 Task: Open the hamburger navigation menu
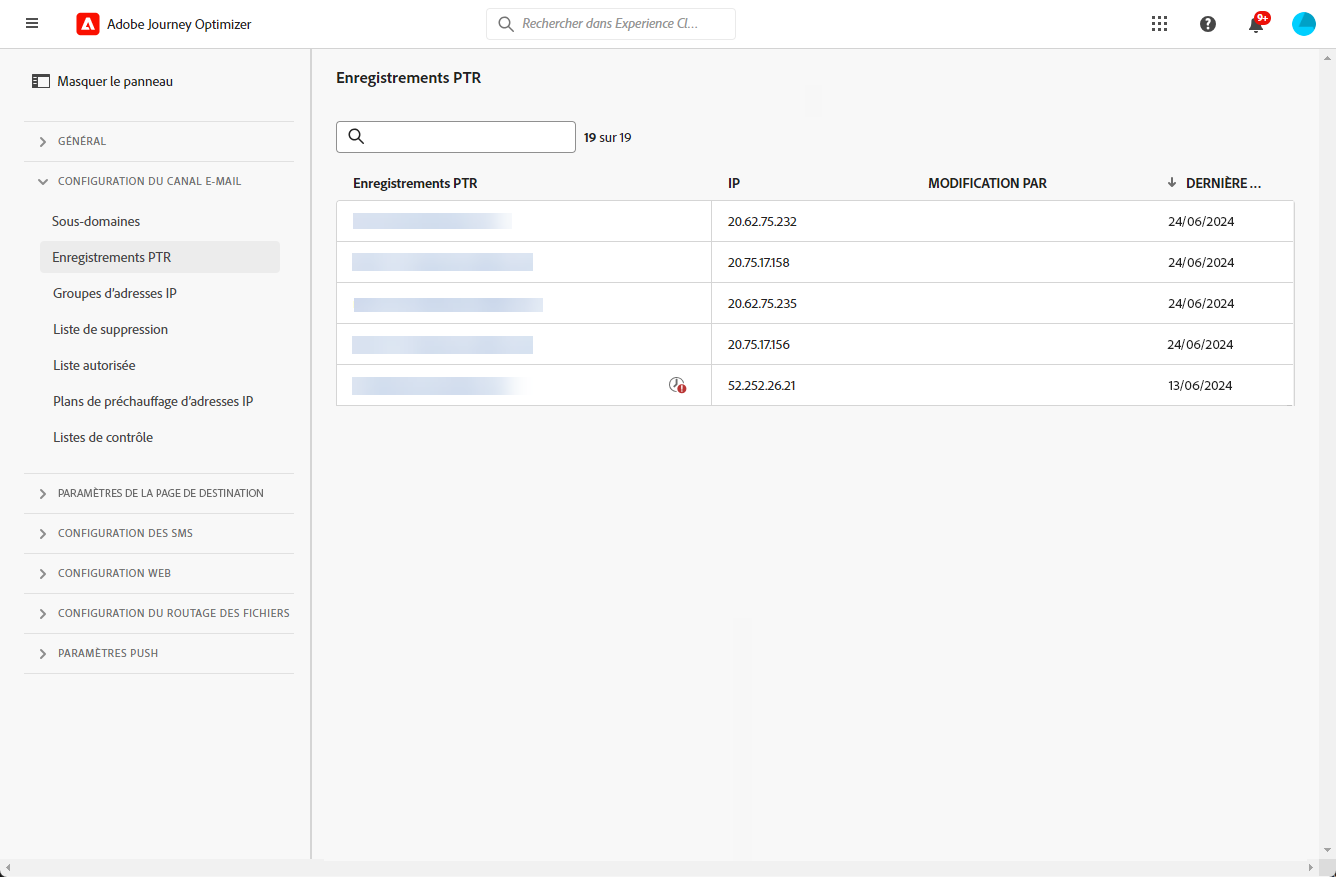[x=32, y=24]
